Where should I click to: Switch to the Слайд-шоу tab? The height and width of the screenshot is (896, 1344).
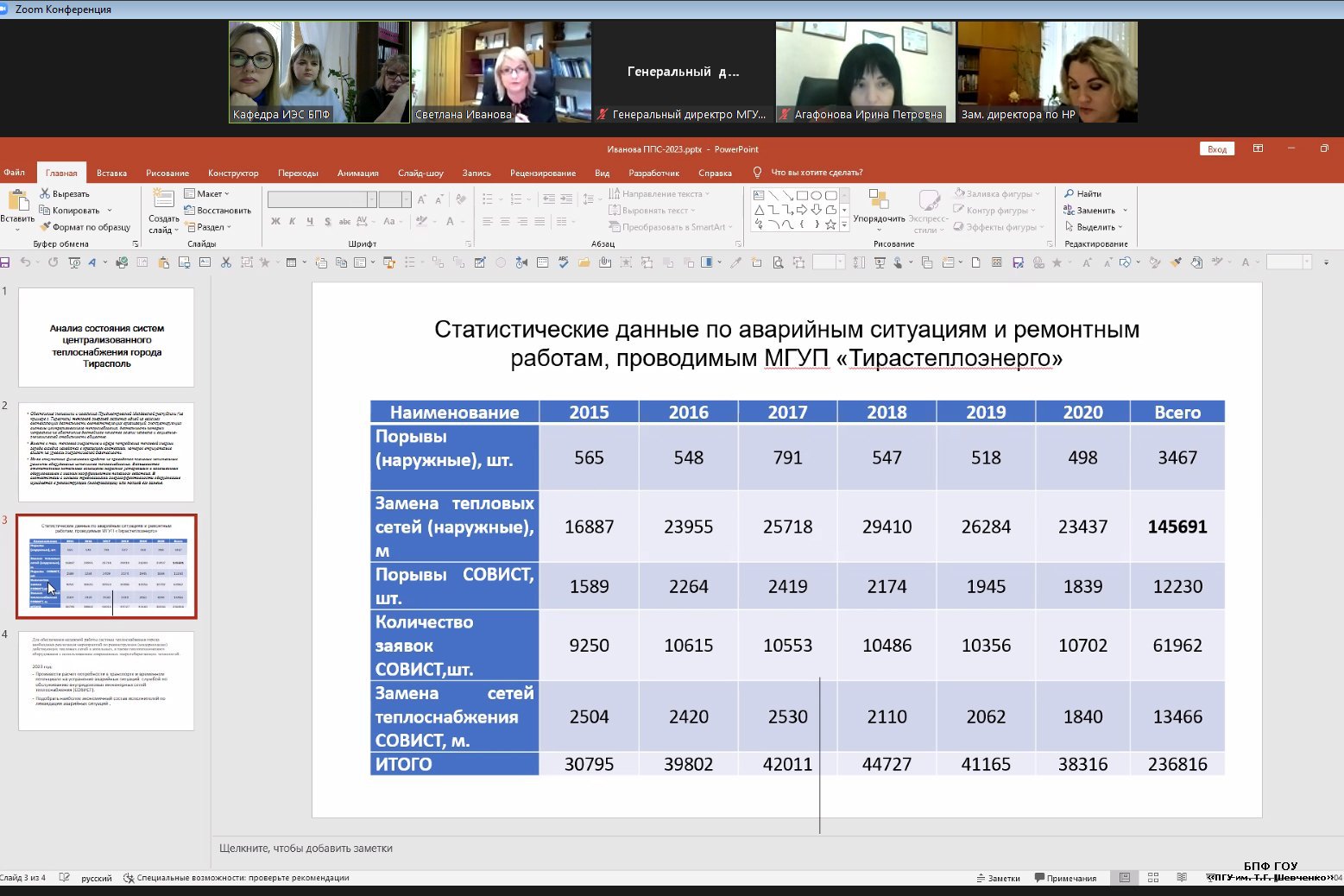tap(420, 173)
